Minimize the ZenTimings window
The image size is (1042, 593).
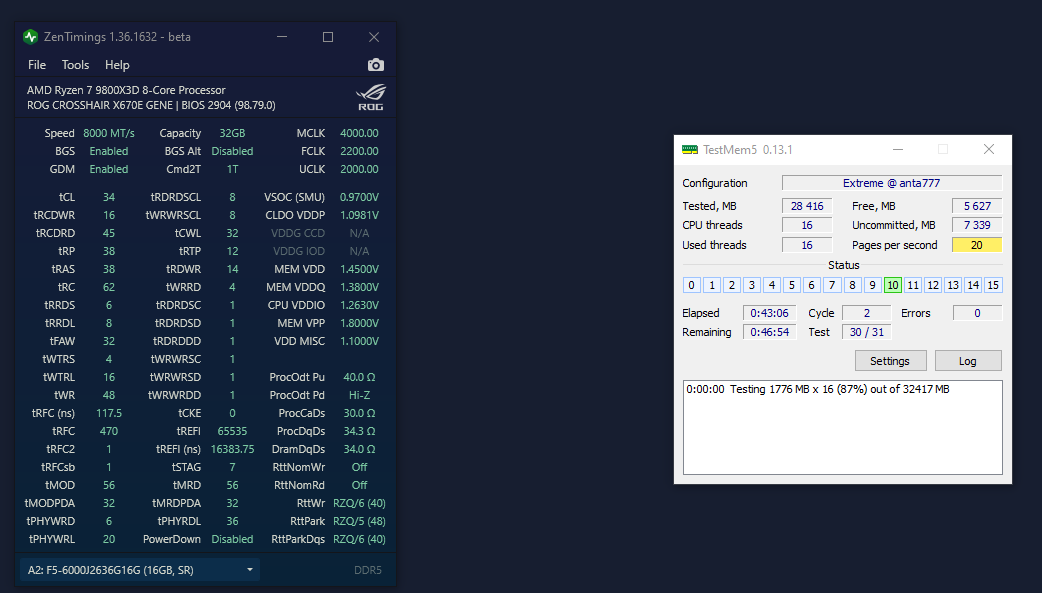click(281, 37)
